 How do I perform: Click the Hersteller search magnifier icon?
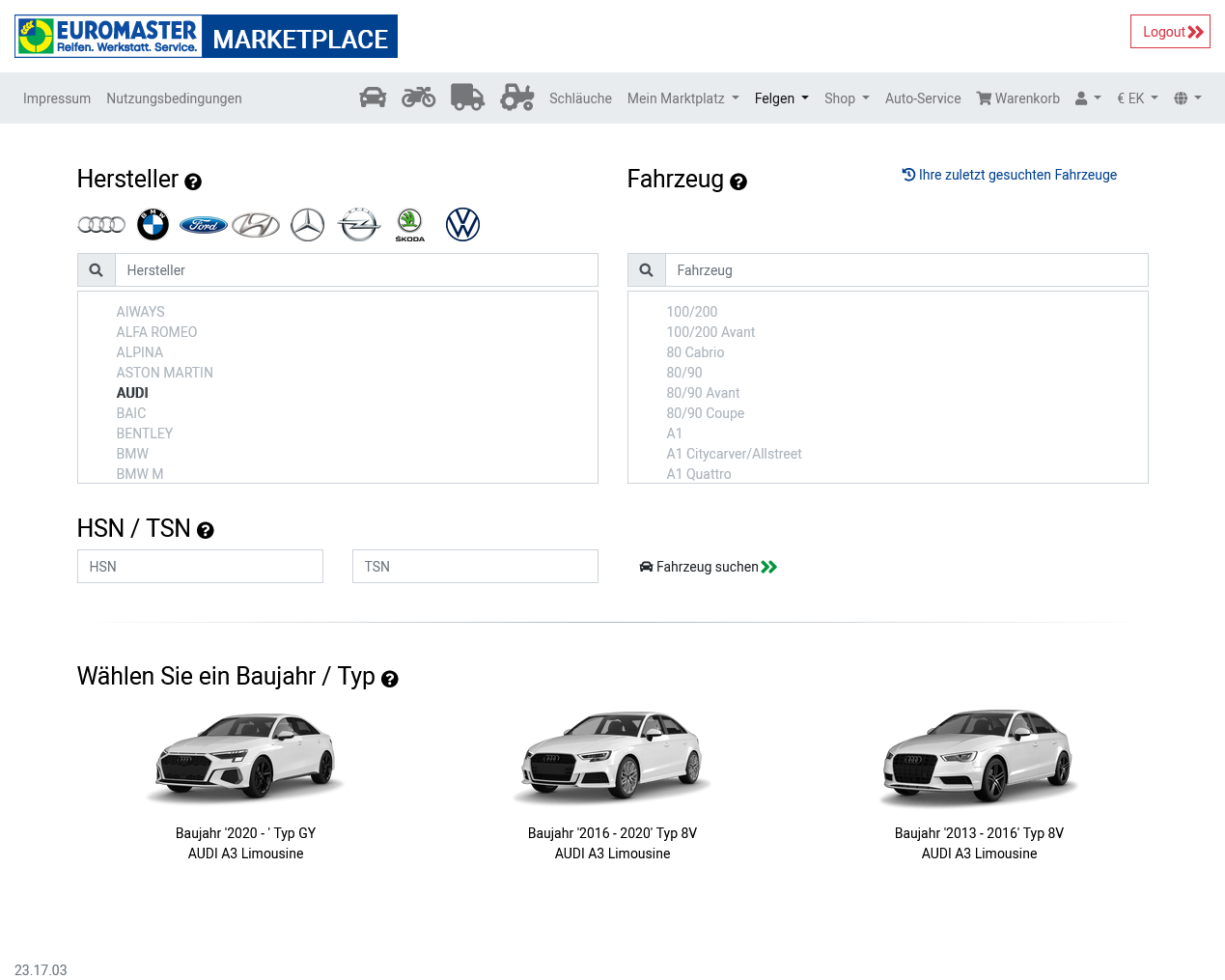coord(97,270)
